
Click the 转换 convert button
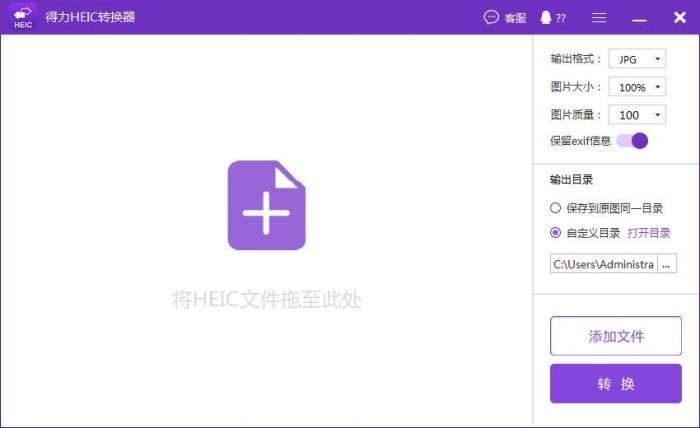pyautogui.click(x=616, y=384)
